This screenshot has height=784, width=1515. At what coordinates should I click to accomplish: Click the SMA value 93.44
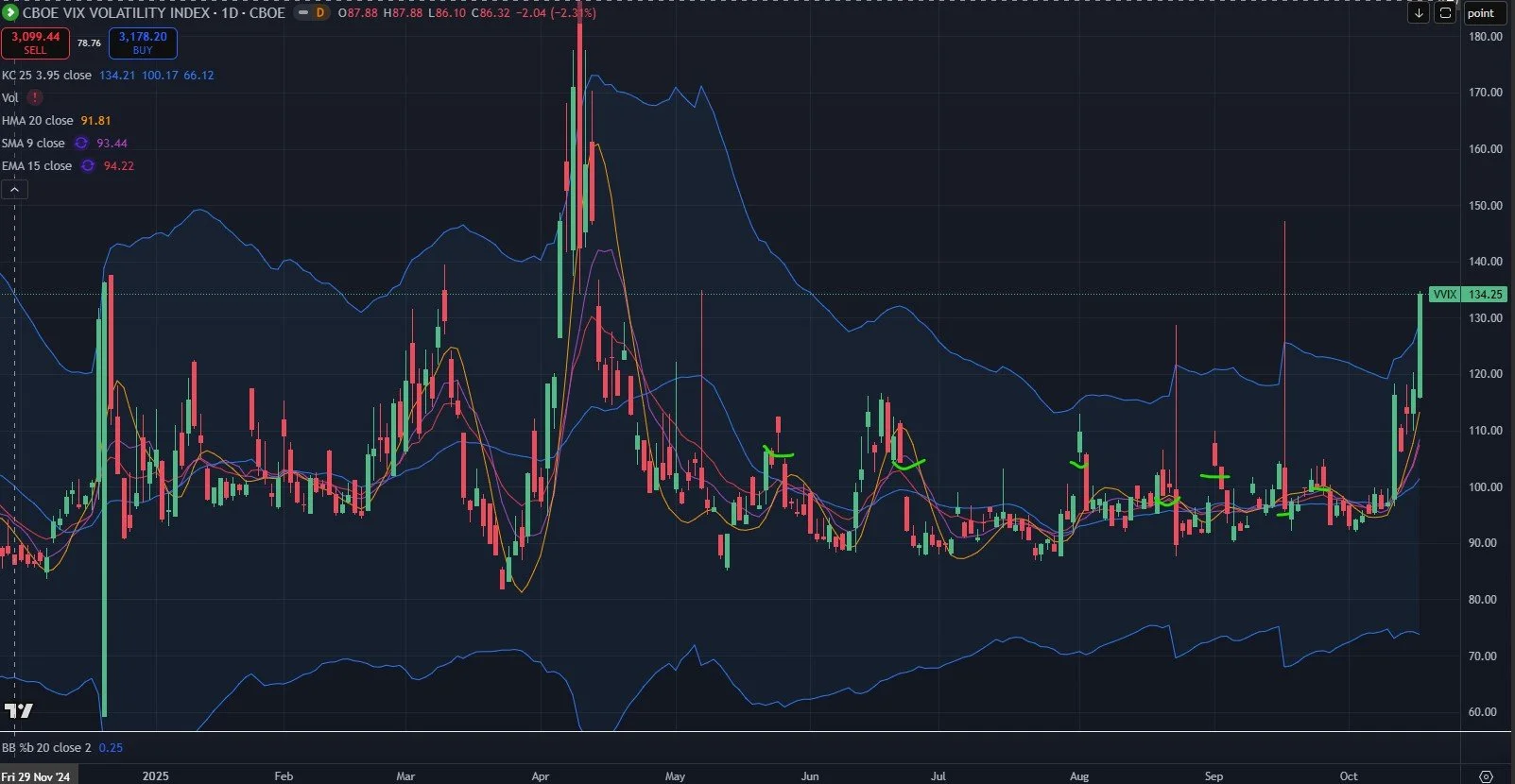pyautogui.click(x=112, y=143)
